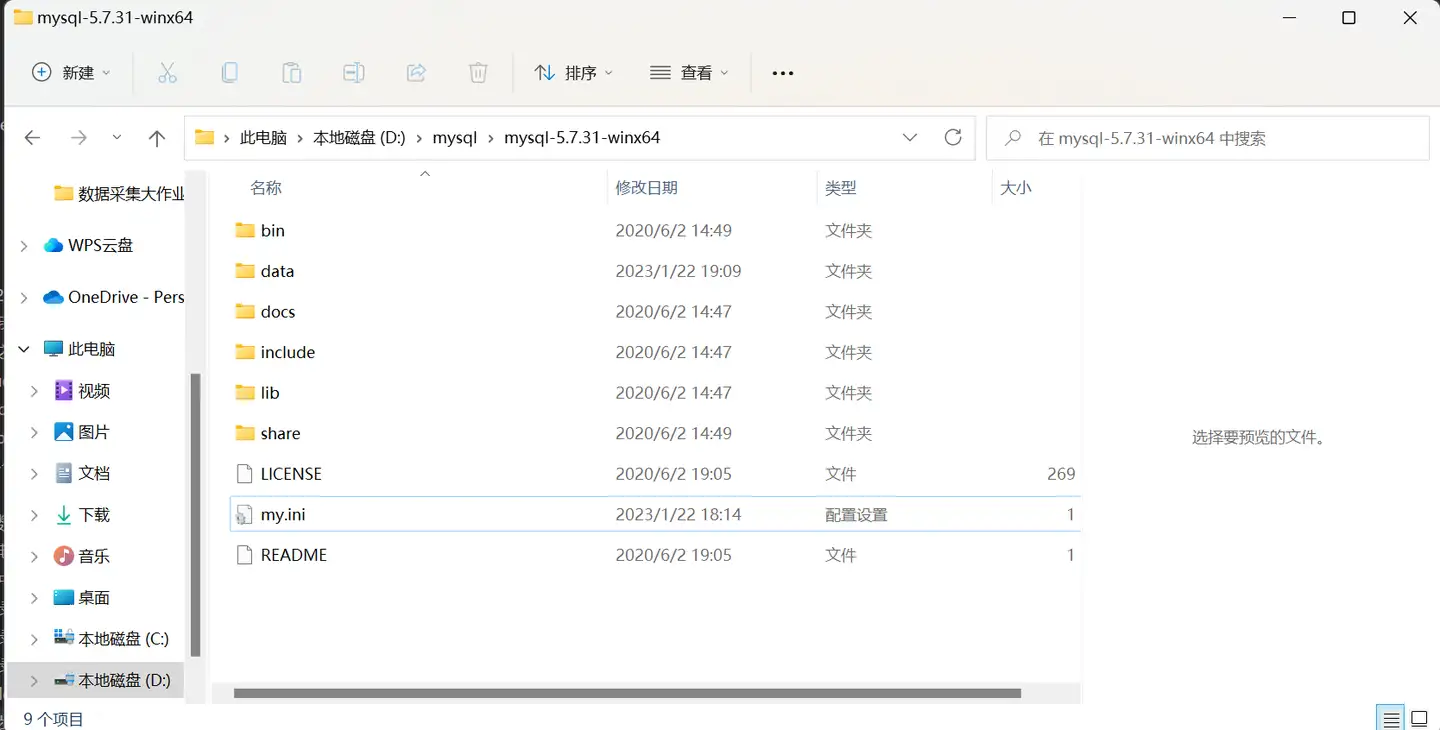Expand the 视频 tree node
This screenshot has height=730, width=1440.
[34, 391]
